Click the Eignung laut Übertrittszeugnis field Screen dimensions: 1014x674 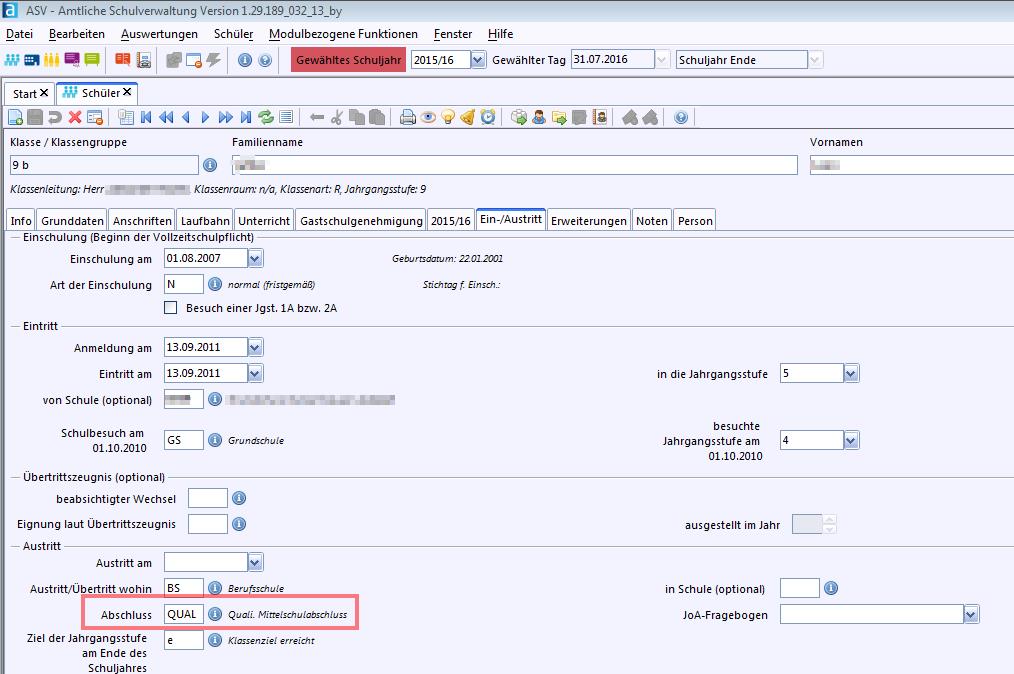point(208,524)
